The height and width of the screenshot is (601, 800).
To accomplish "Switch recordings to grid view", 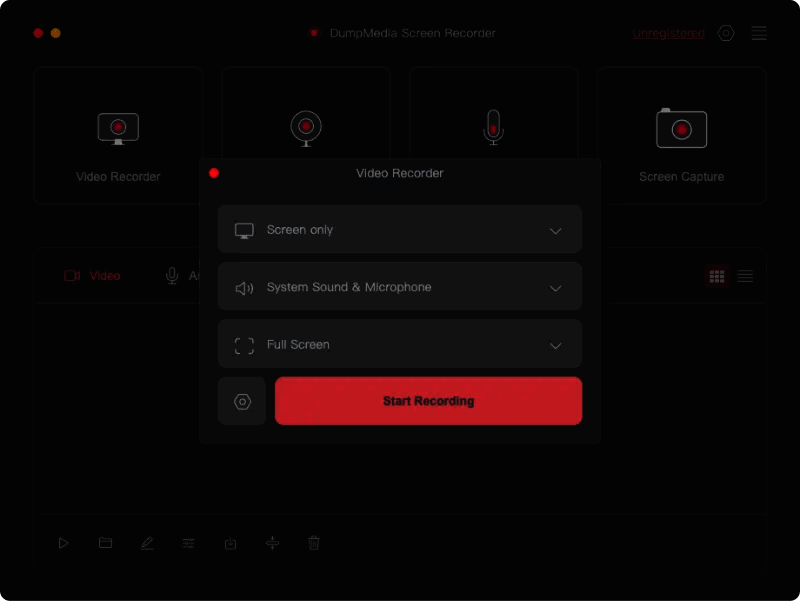I will pos(716,276).
